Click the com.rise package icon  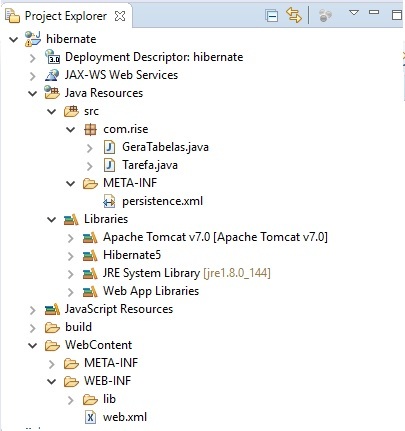(x=90, y=129)
